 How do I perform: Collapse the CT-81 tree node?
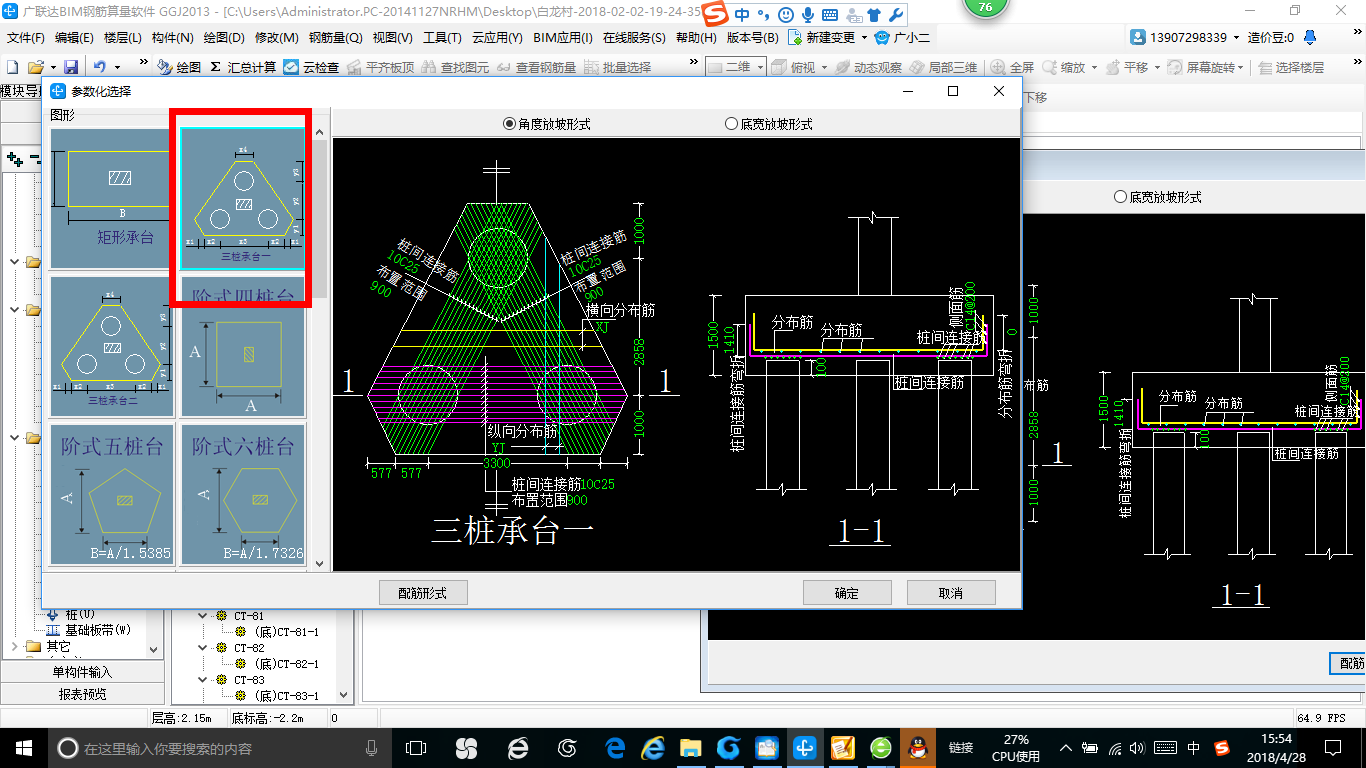(x=203, y=616)
